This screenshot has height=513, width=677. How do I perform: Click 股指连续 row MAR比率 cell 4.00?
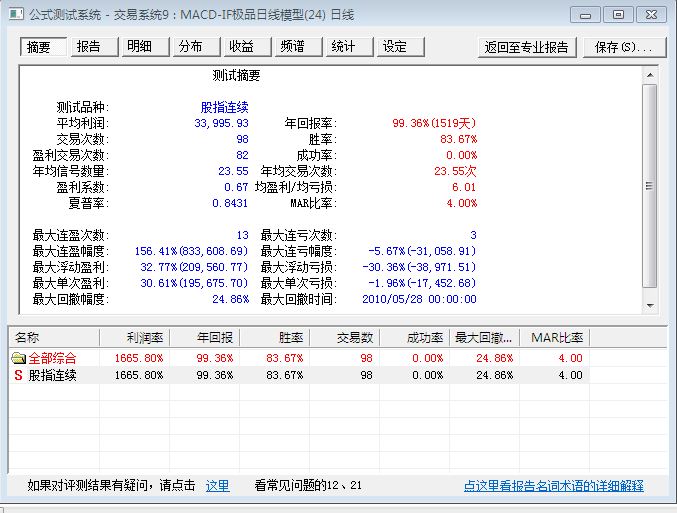[x=570, y=375]
